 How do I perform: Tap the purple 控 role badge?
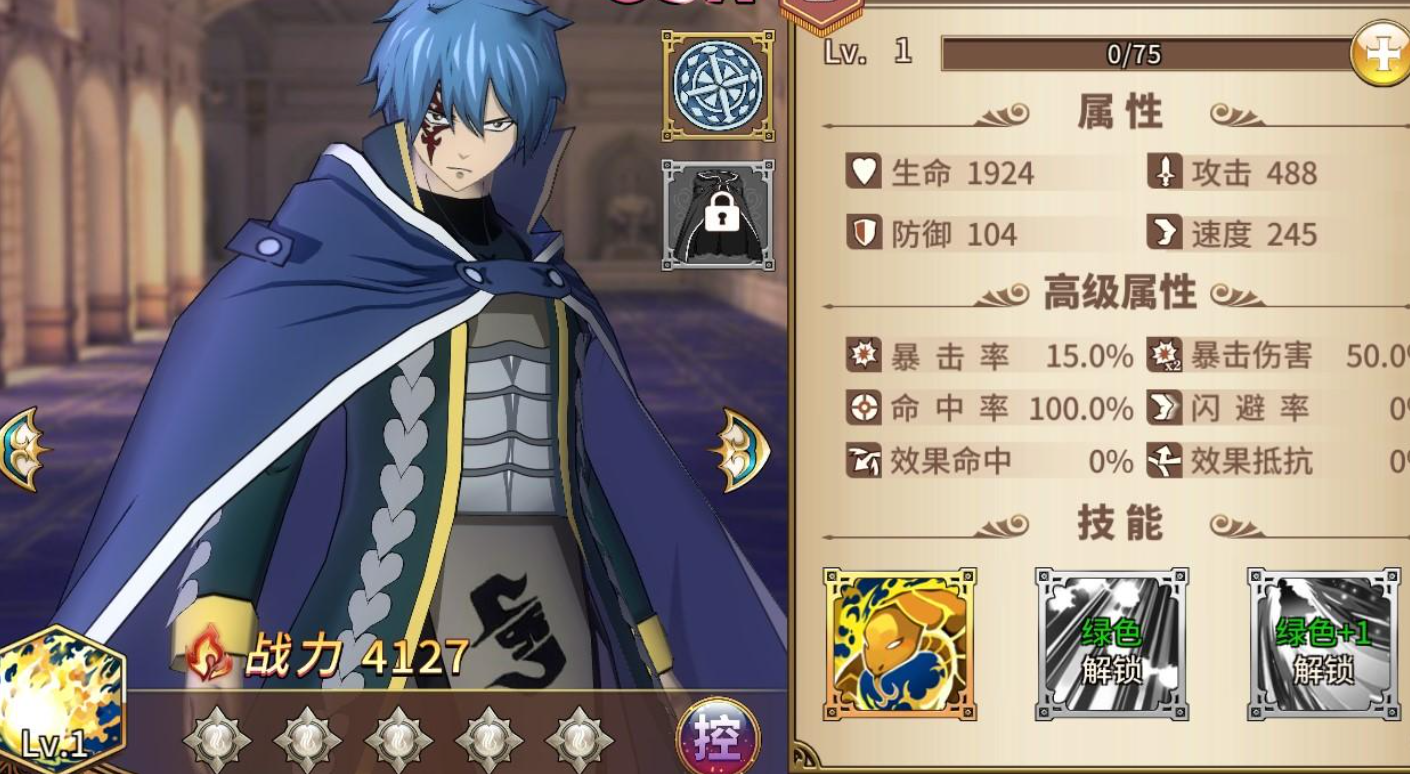pyautogui.click(x=718, y=737)
